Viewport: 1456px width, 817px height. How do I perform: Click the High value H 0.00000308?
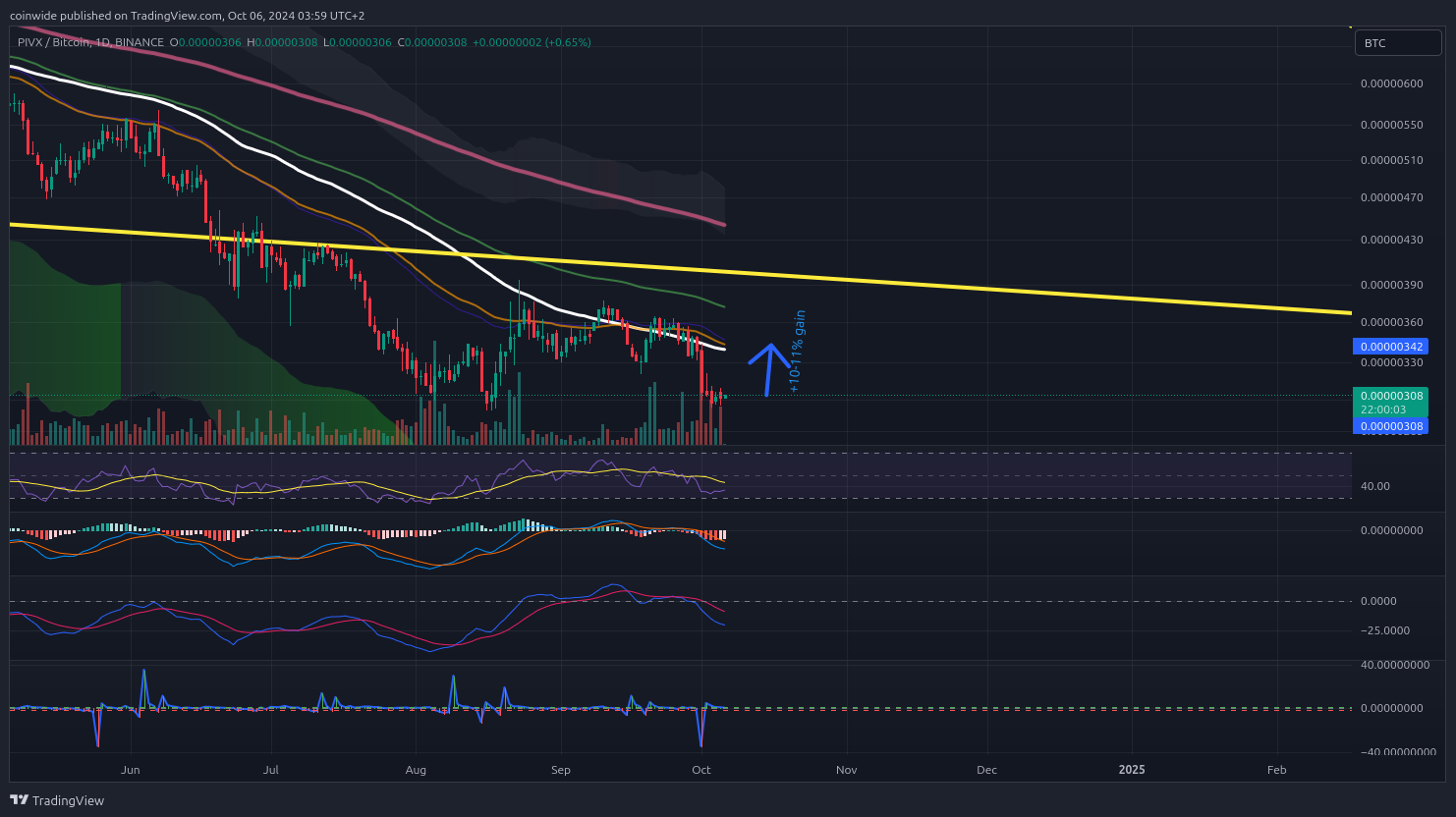point(282,42)
